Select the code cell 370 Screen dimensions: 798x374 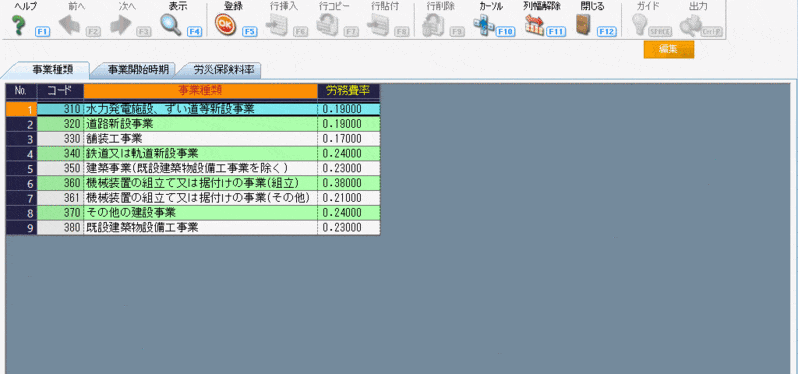(60, 212)
